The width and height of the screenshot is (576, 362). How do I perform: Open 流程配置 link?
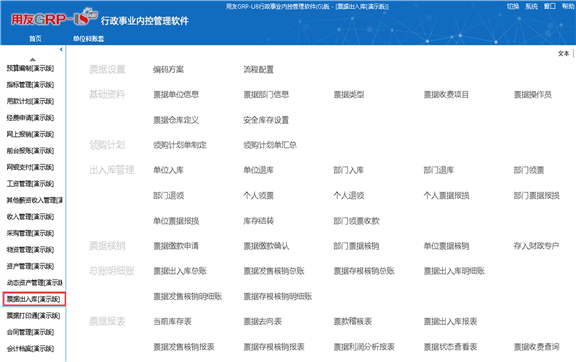[x=258, y=69]
